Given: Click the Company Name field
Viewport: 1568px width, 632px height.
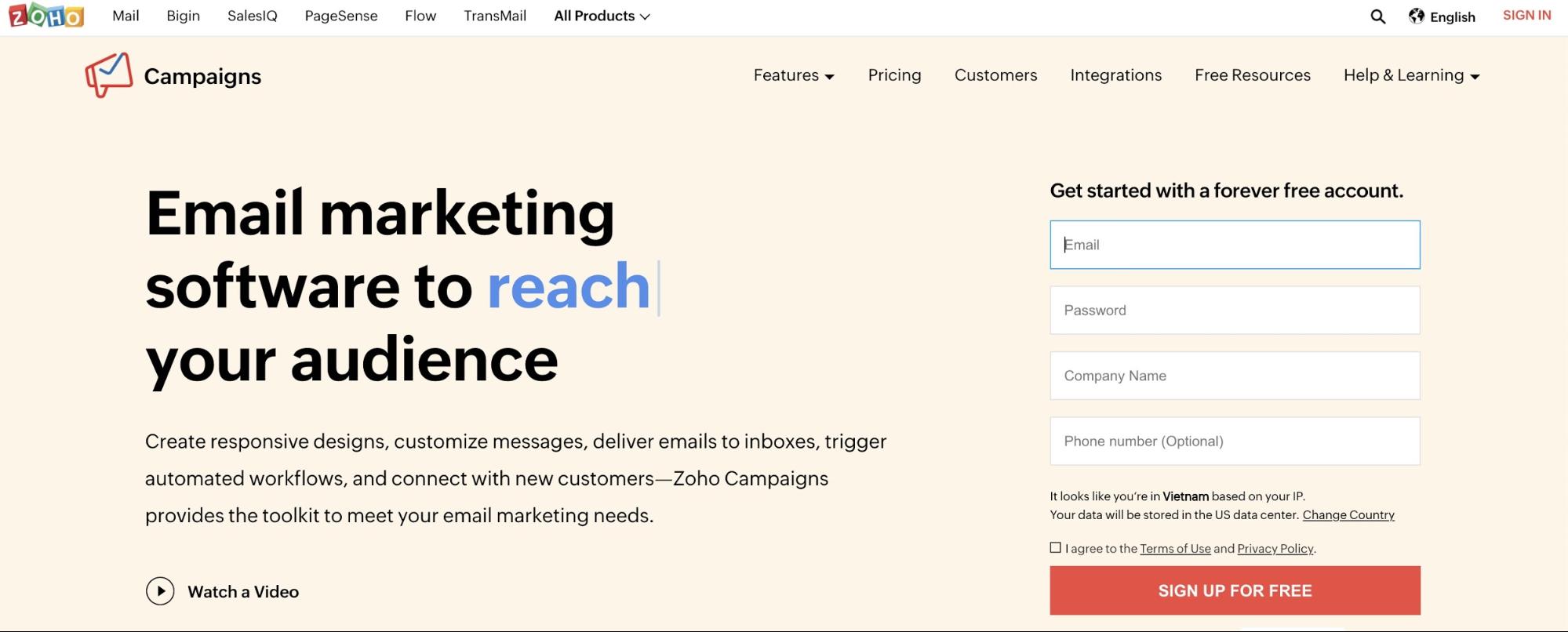Looking at the screenshot, I should point(1235,376).
